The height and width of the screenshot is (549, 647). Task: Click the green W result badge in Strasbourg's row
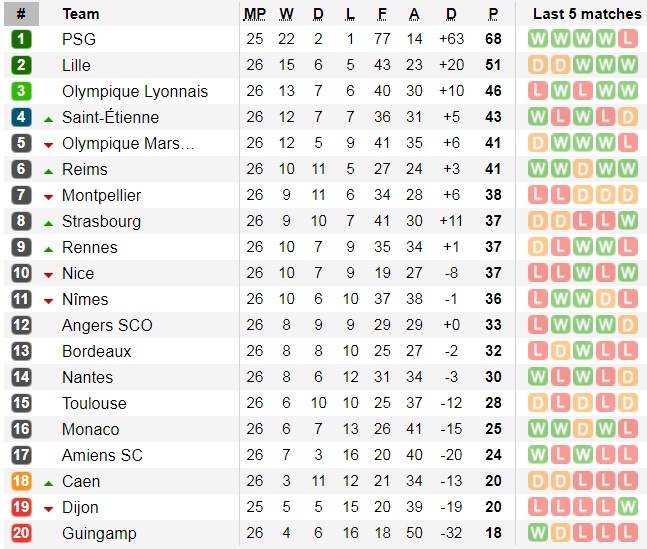[x=627, y=221]
